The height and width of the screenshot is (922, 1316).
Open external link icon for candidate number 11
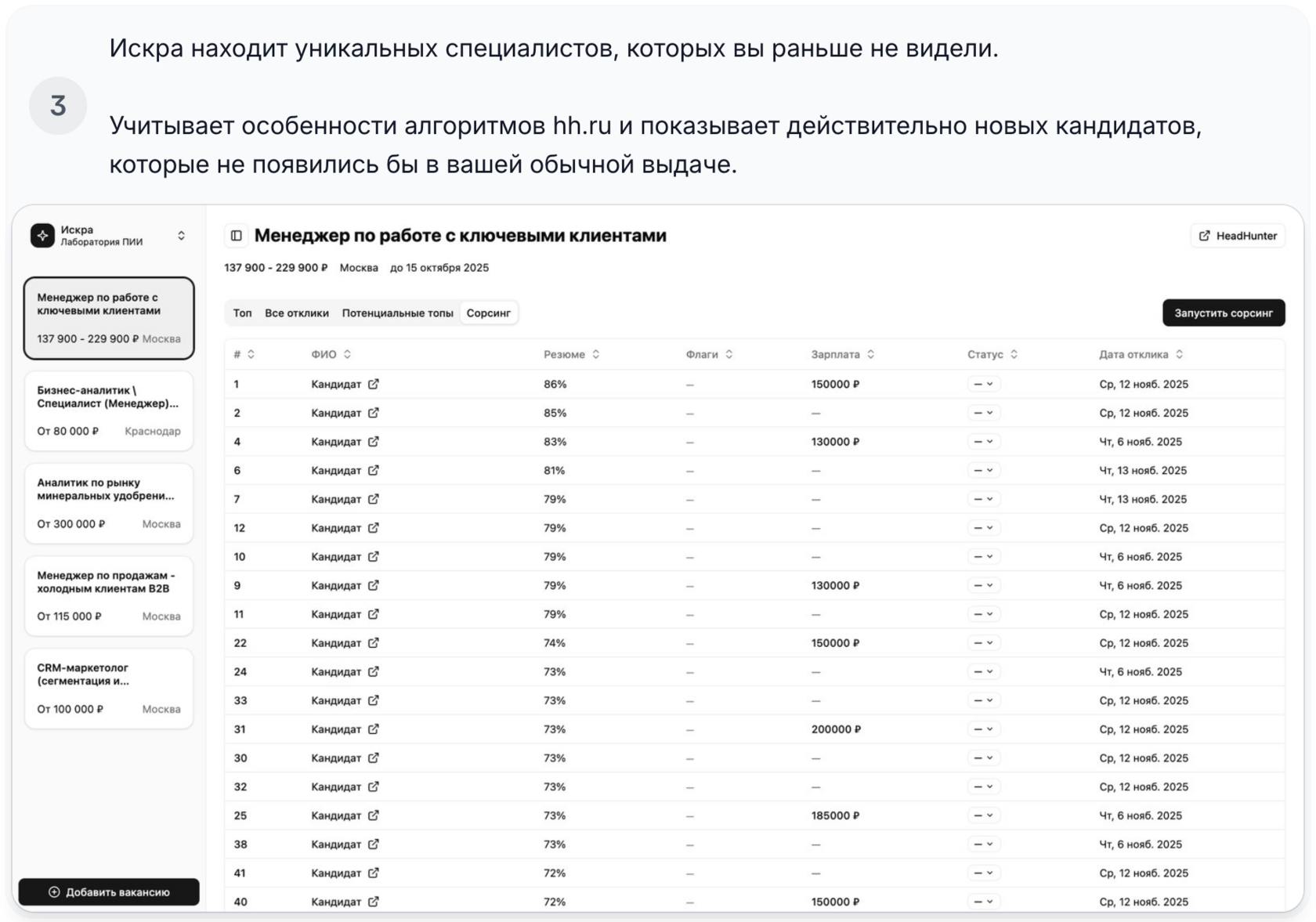pyautogui.click(x=374, y=614)
